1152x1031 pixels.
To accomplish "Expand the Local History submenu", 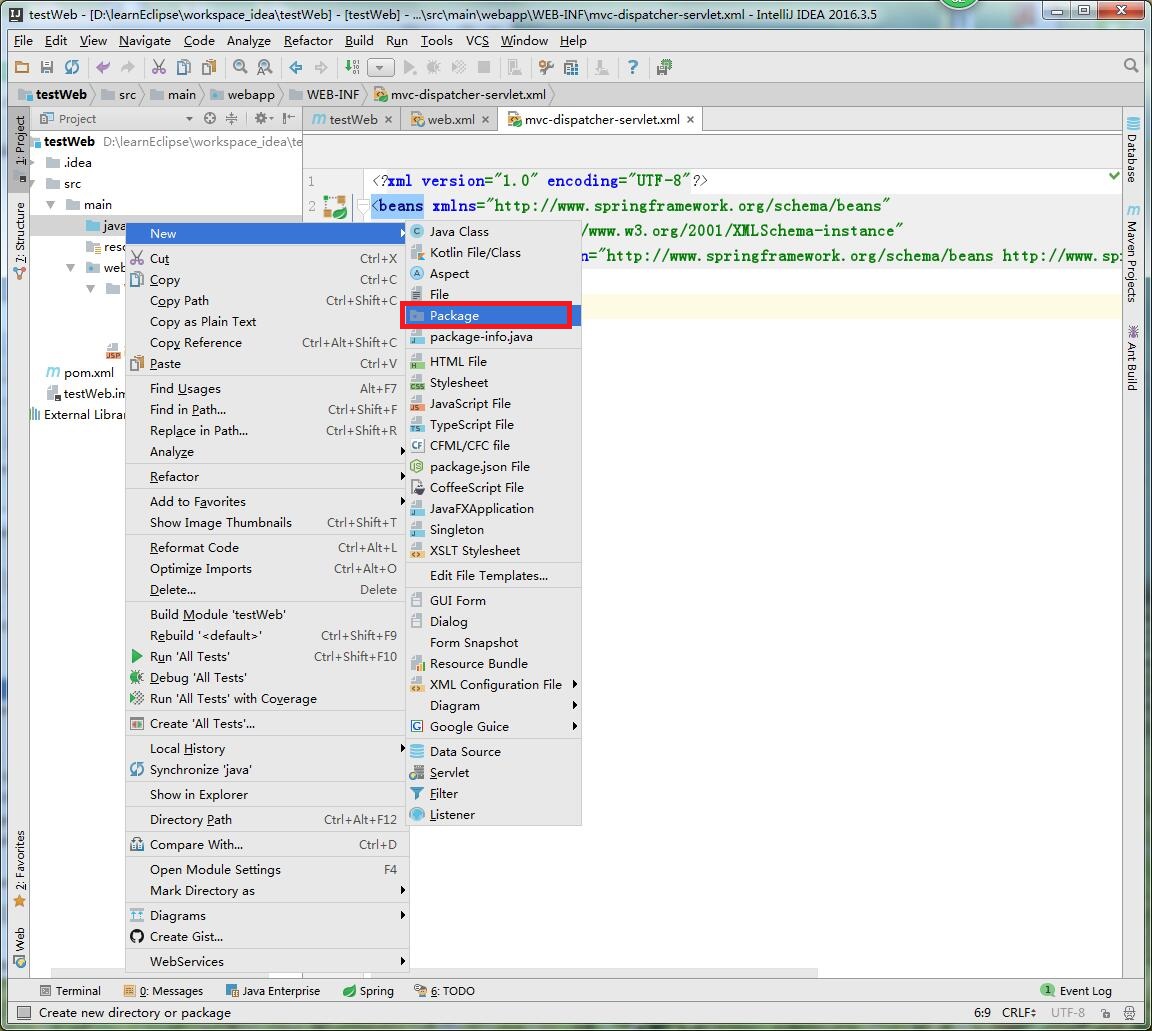I will [x=267, y=748].
